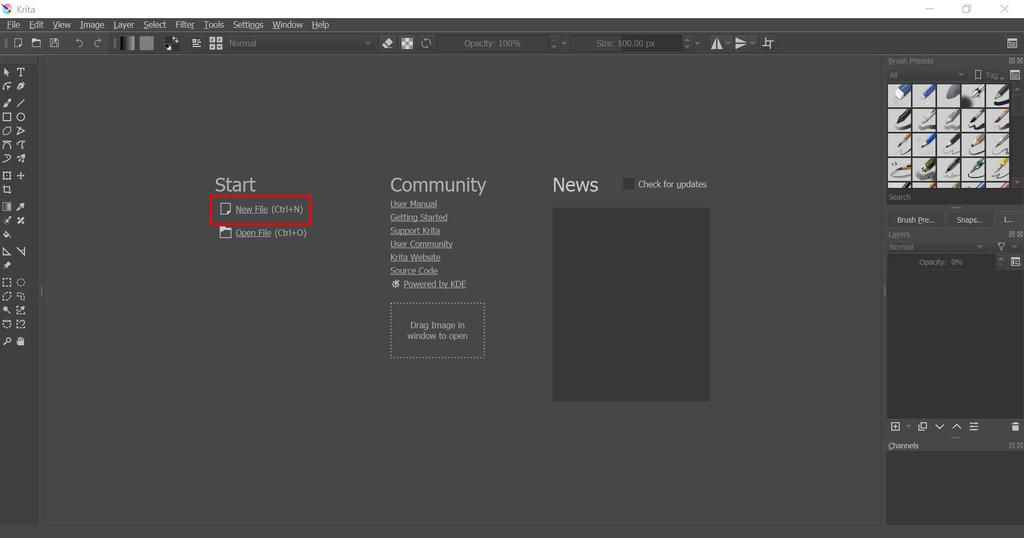
Task: Select the Polygon tool
Action: click(x=7, y=131)
